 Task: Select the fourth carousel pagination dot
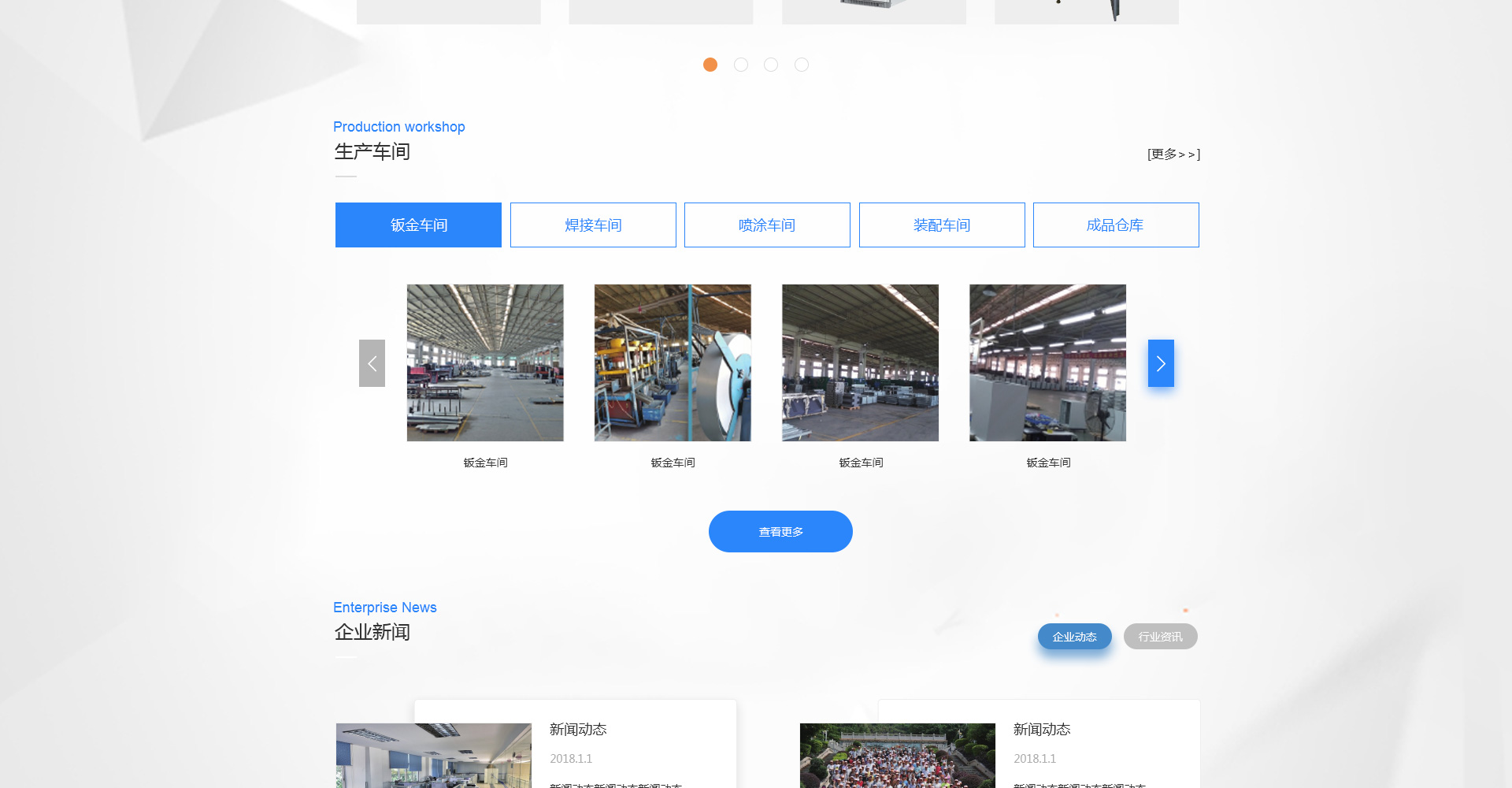point(802,65)
